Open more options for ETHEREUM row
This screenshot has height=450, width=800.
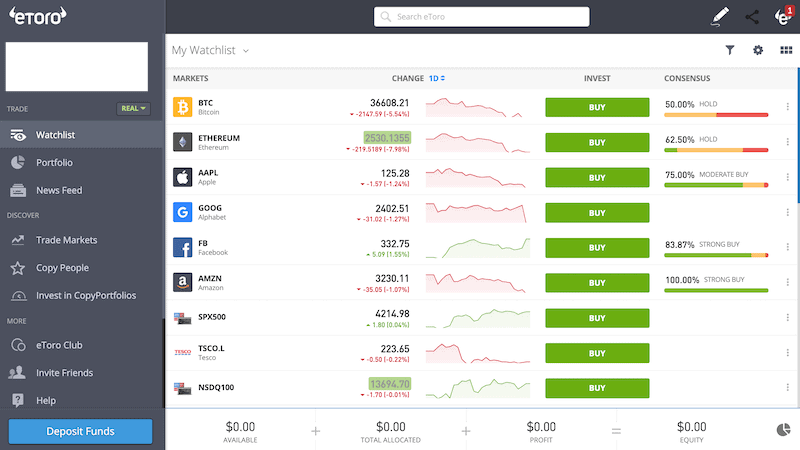[787, 142]
